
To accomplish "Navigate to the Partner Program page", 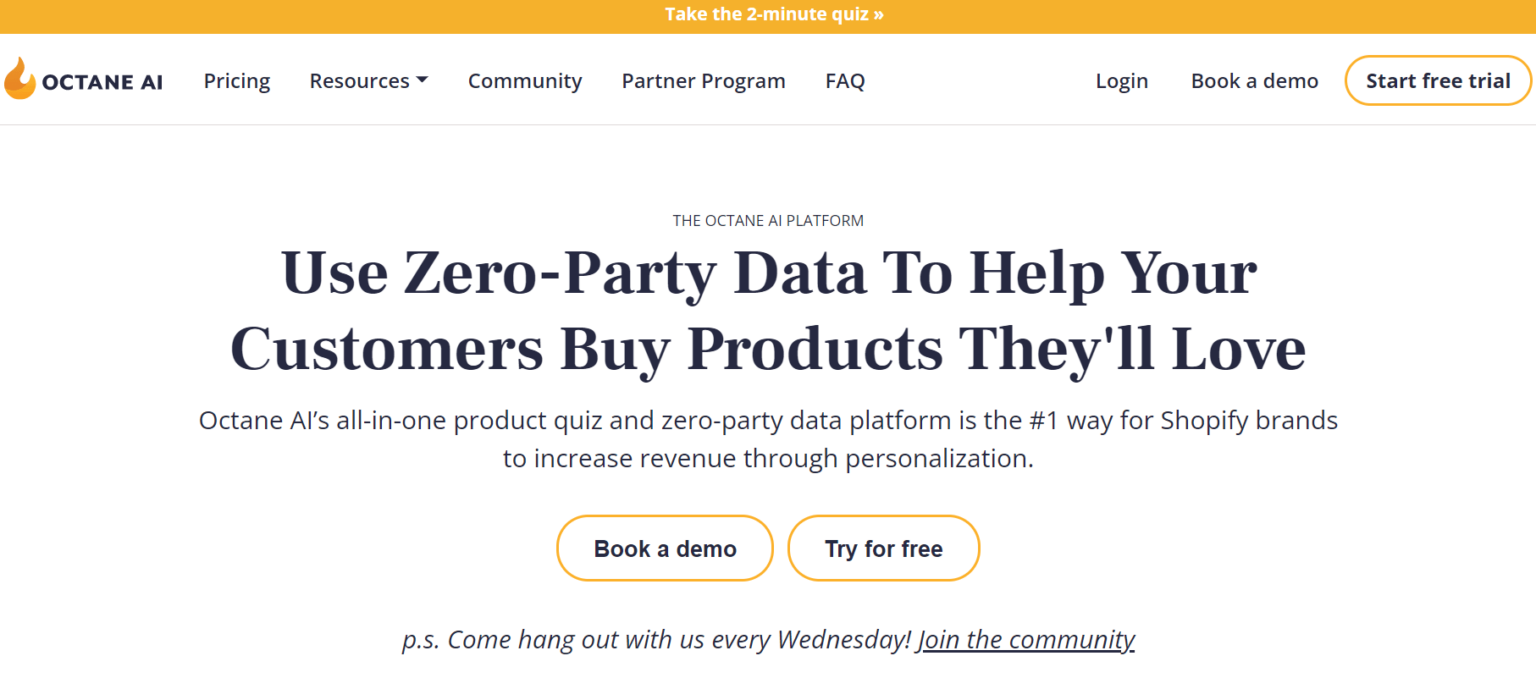I will [x=703, y=80].
